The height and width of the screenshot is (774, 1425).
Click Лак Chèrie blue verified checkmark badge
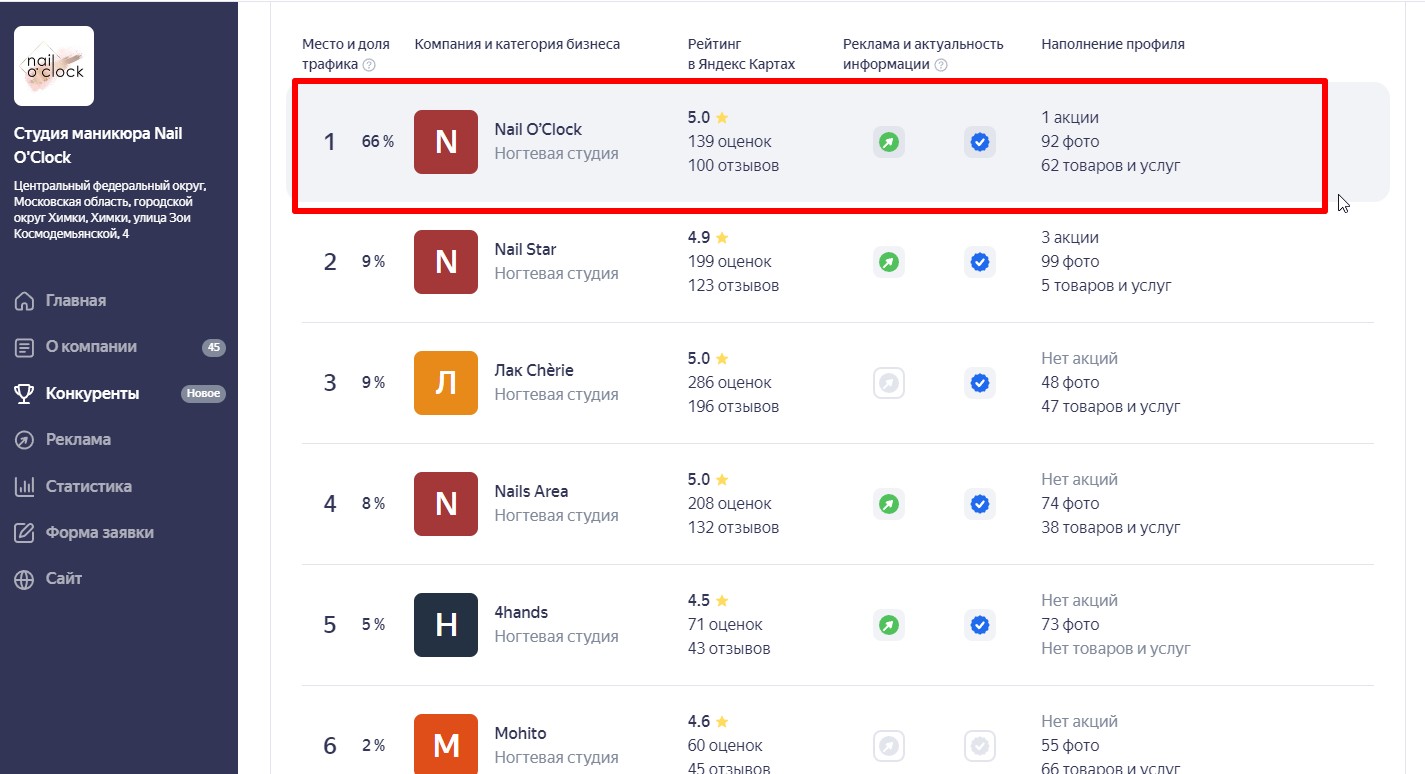(x=980, y=383)
